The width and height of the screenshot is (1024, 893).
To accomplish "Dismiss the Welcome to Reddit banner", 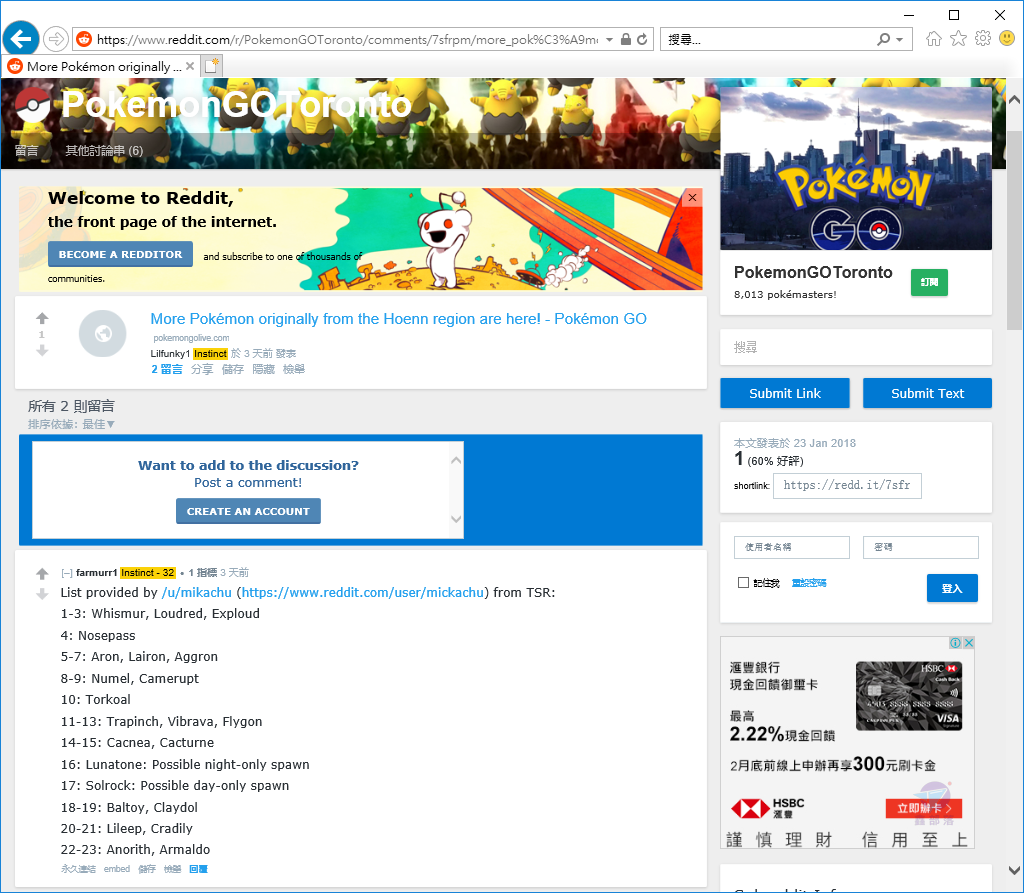I will coord(692,198).
